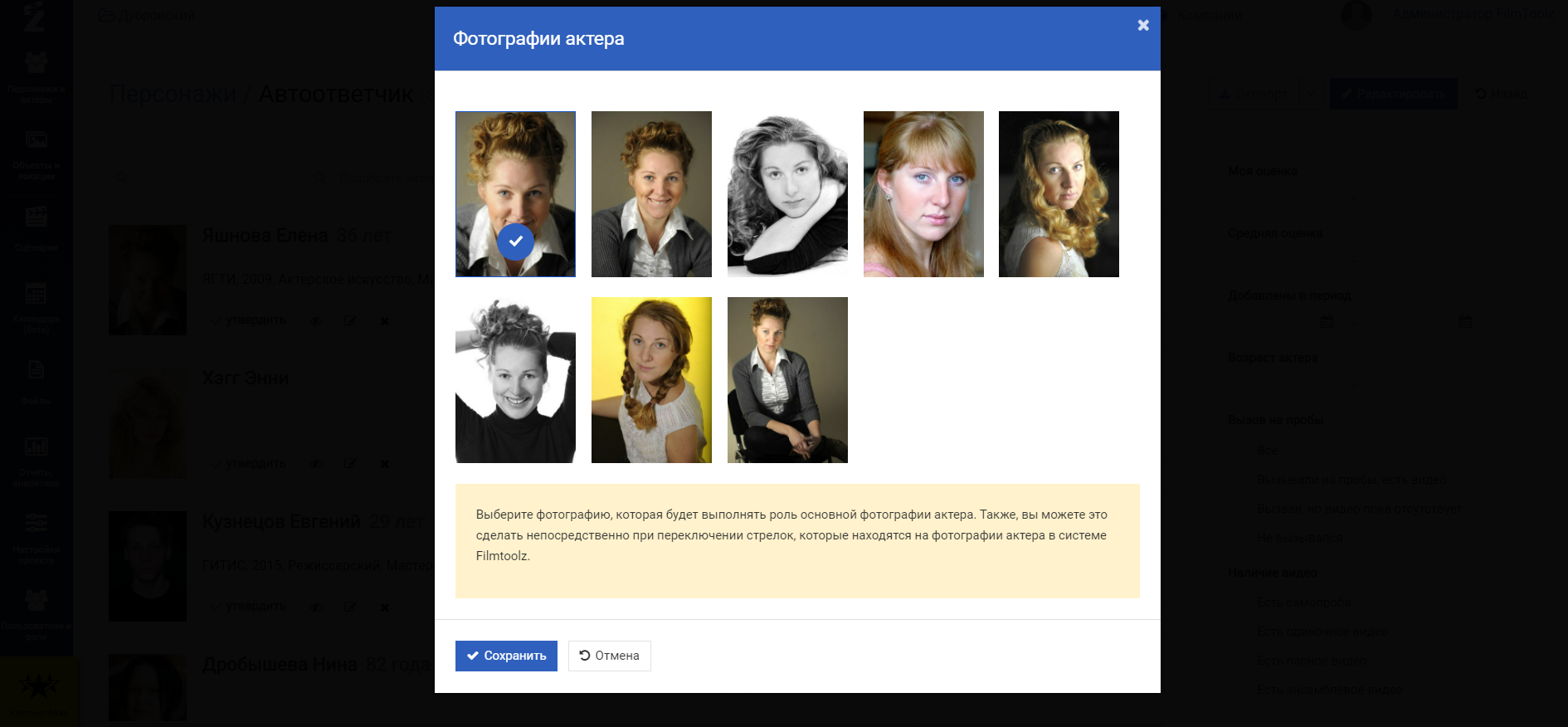Open Яшнова Елена actor profile name
The image size is (1568, 727).
[x=265, y=236]
